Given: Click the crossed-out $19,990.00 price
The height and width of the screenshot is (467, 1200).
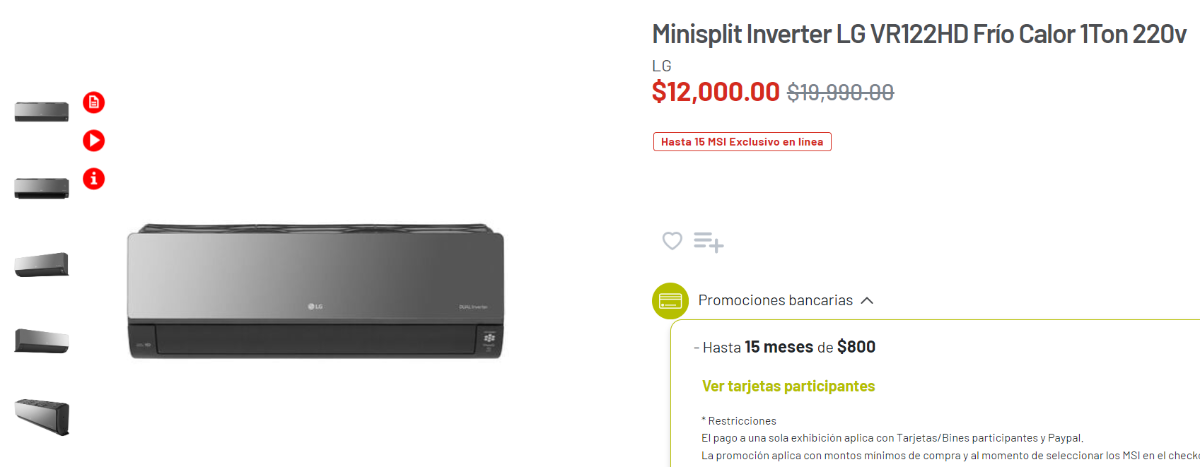Looking at the screenshot, I should pos(840,93).
